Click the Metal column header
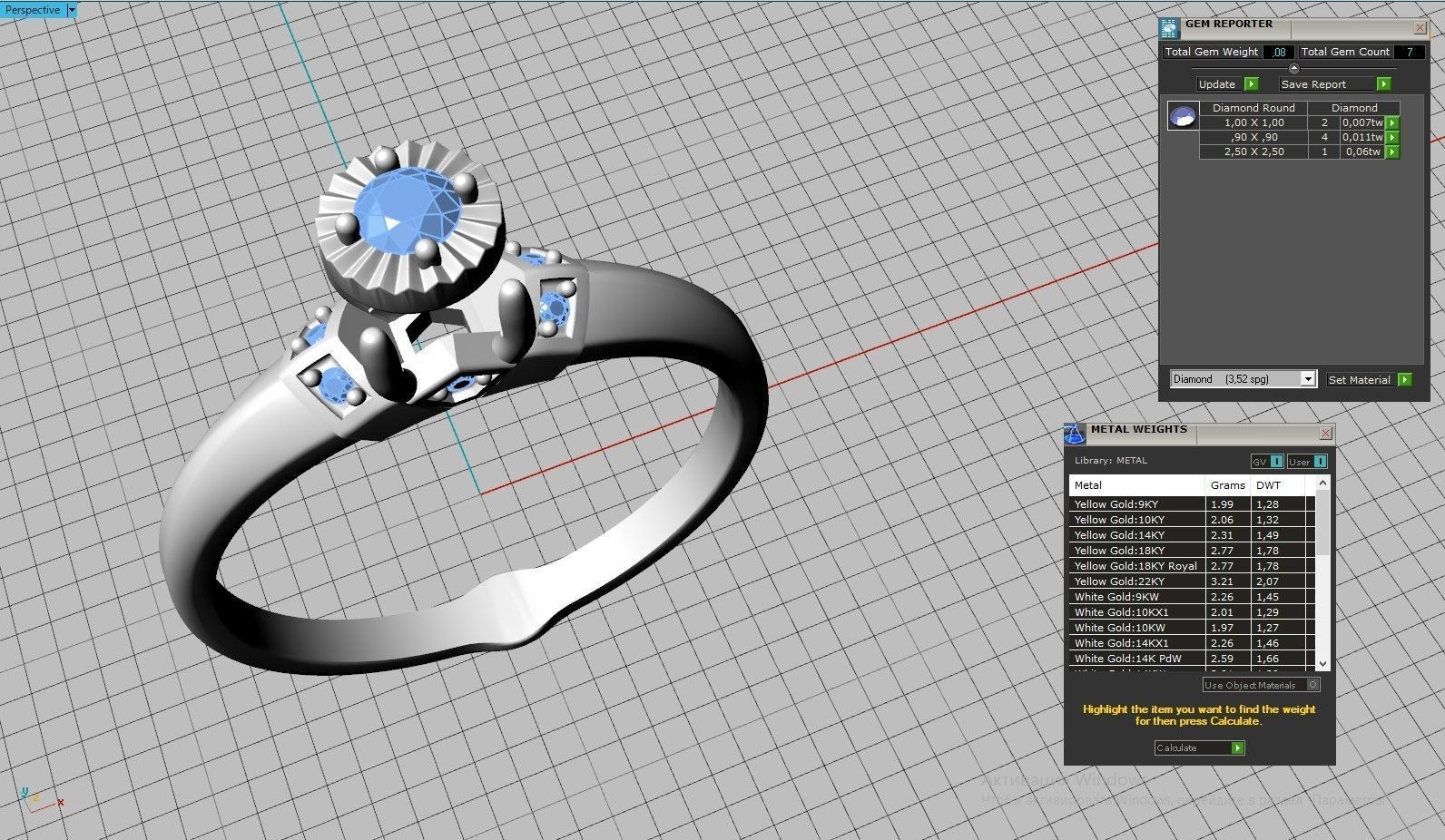 click(1137, 485)
